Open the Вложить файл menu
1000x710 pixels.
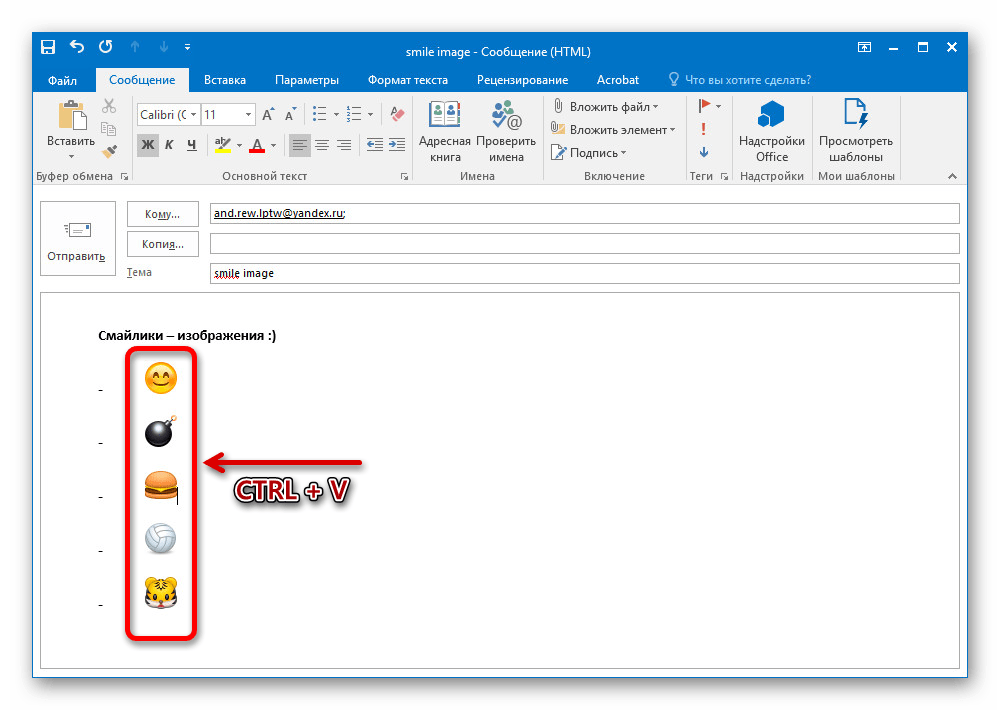click(604, 107)
